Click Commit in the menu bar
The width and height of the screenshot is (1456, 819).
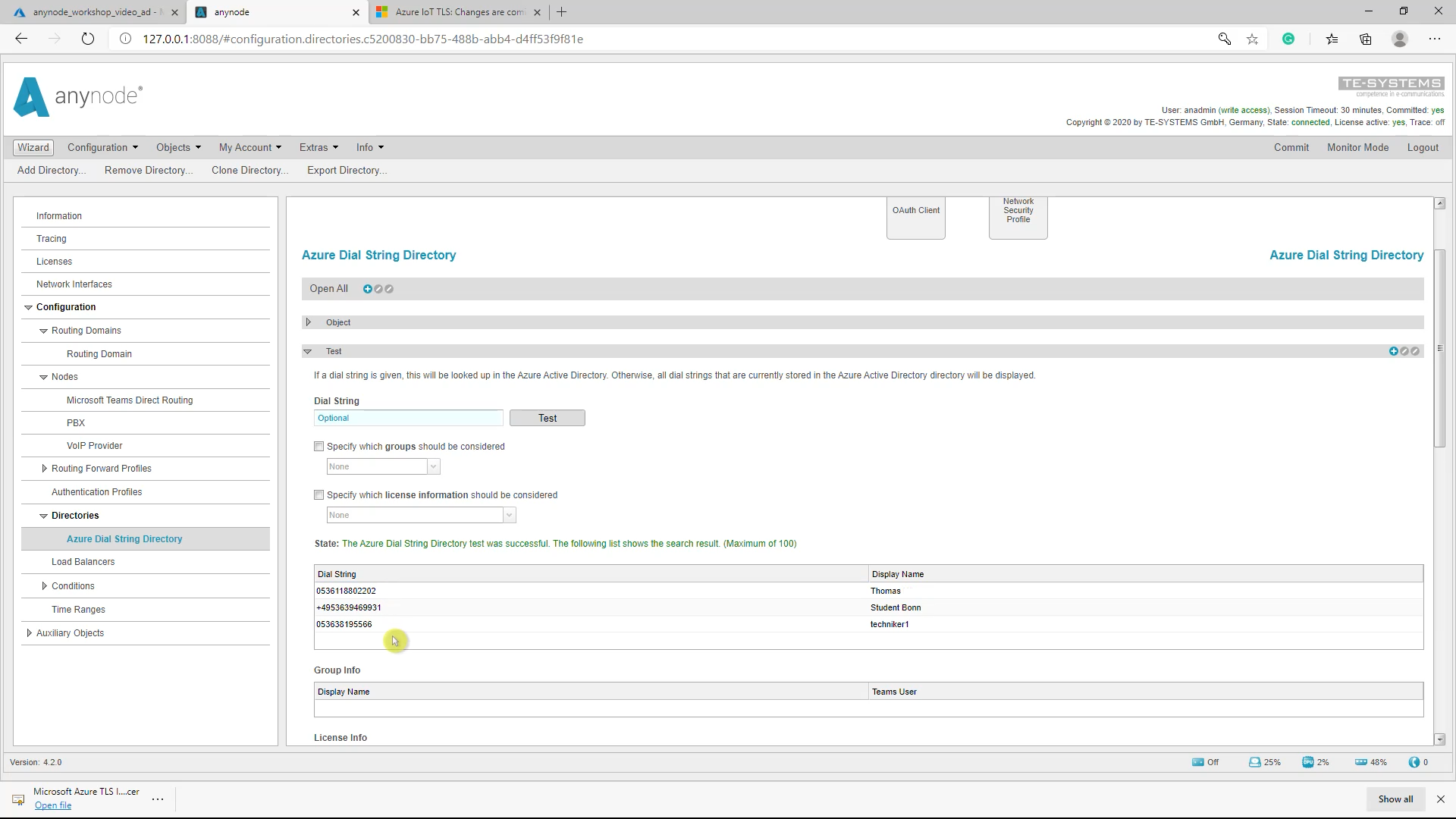coord(1291,147)
